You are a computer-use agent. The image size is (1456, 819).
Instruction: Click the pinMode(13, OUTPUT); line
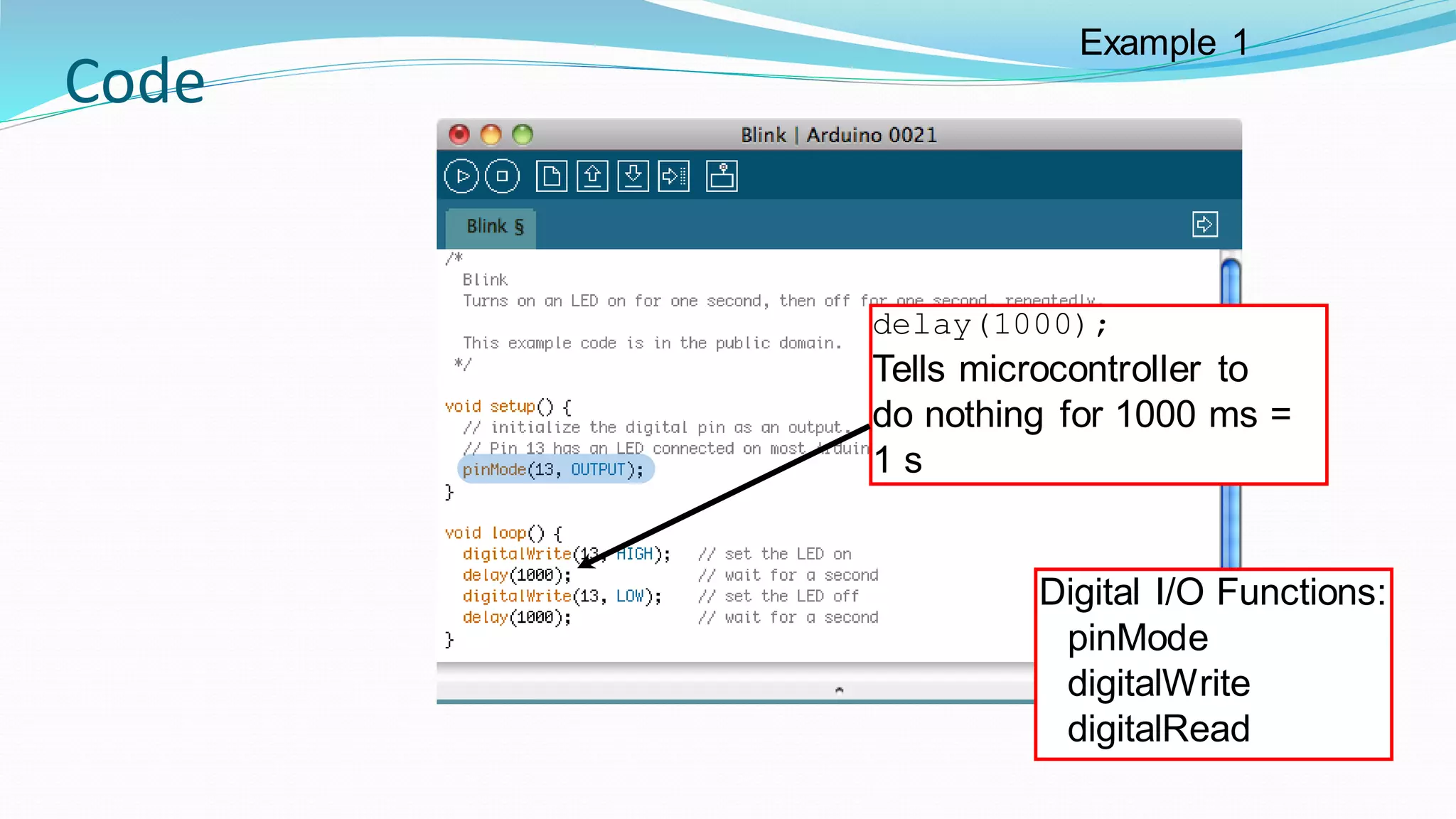coord(555,470)
